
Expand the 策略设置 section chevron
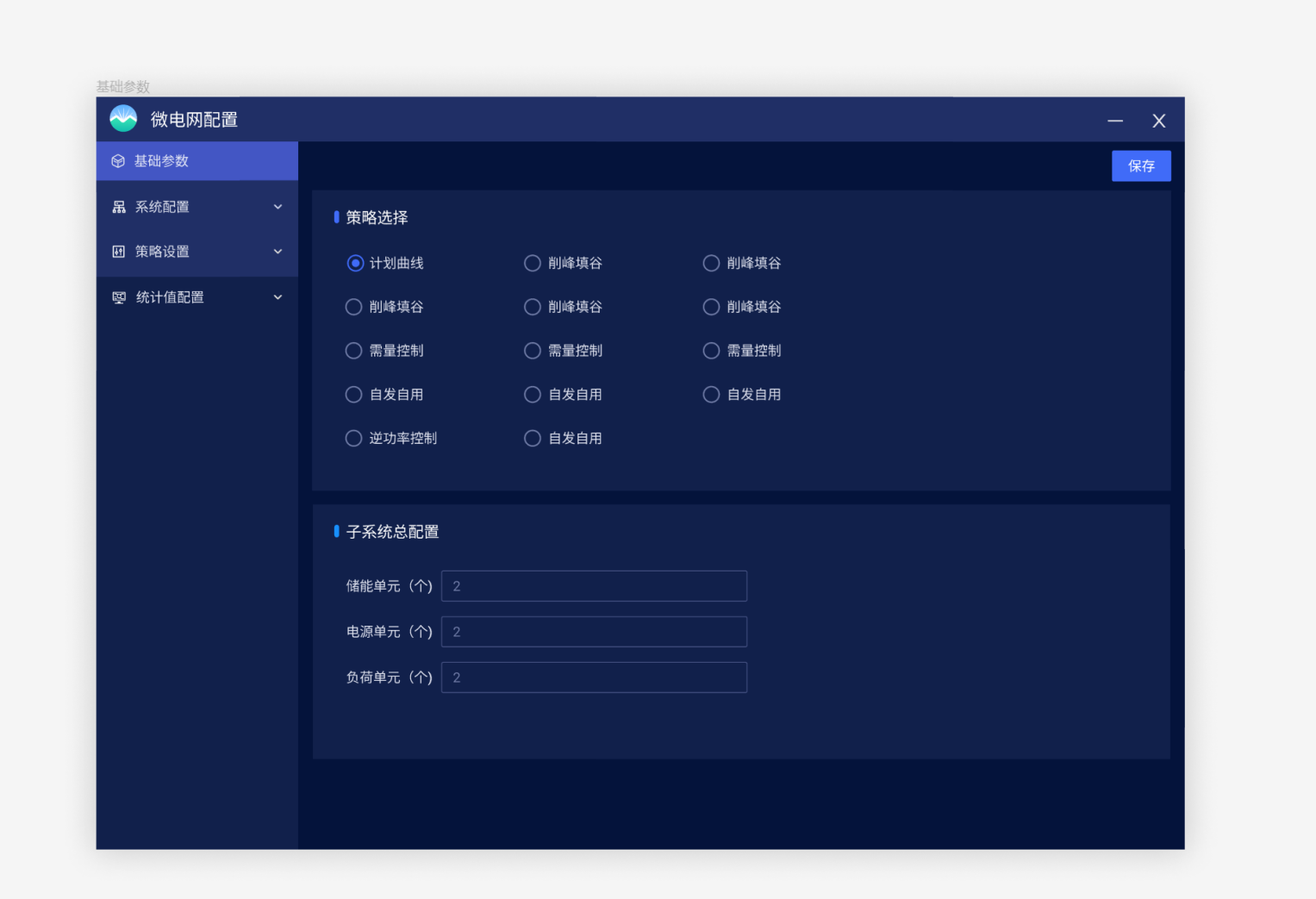(278, 252)
